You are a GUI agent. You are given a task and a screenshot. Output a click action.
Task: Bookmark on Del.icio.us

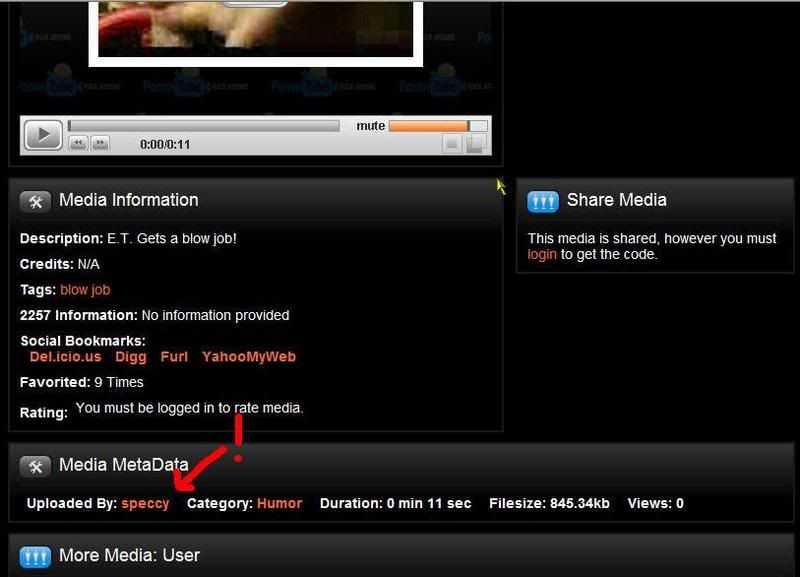click(65, 357)
